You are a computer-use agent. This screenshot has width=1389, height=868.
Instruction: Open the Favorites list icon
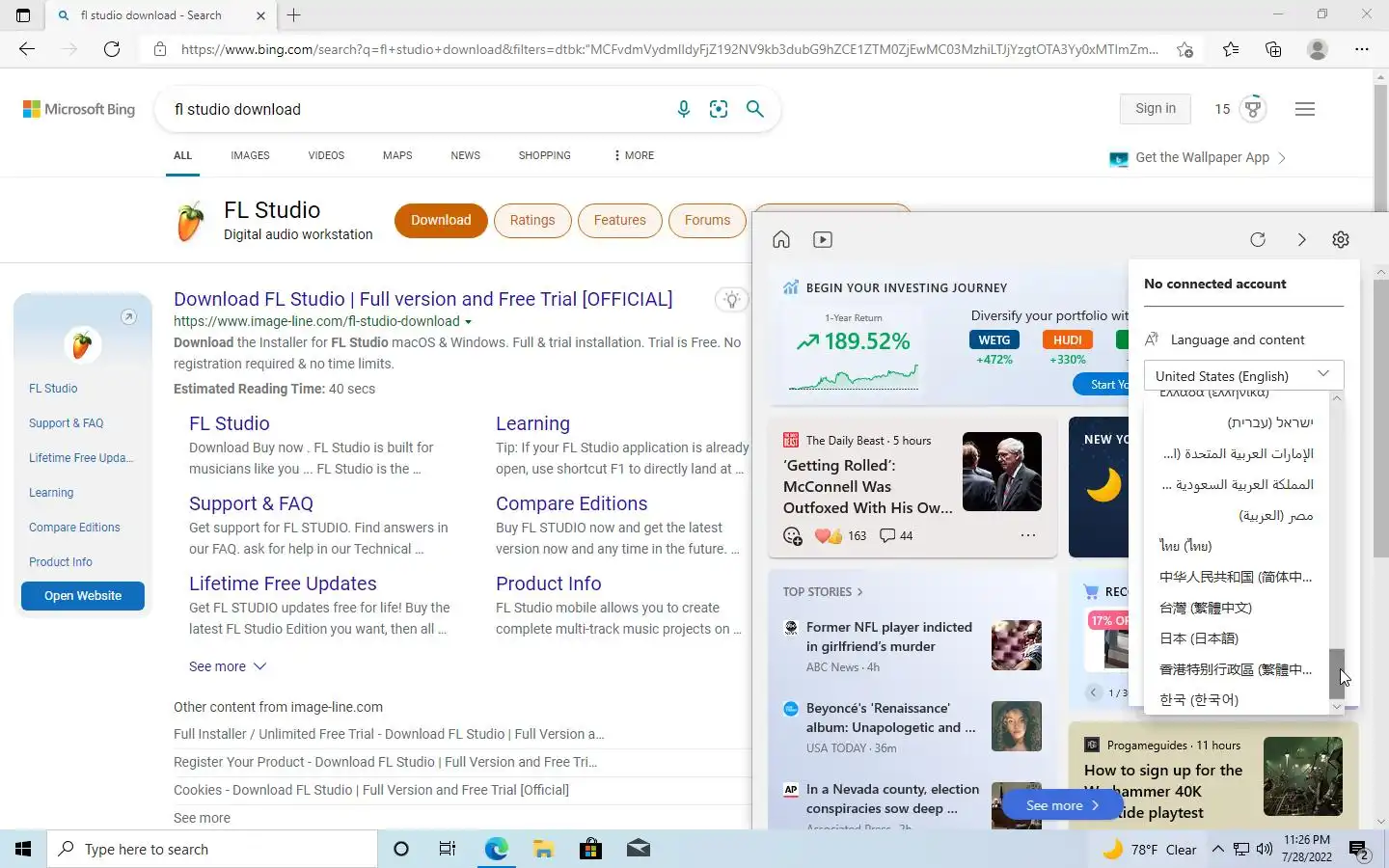click(x=1231, y=49)
